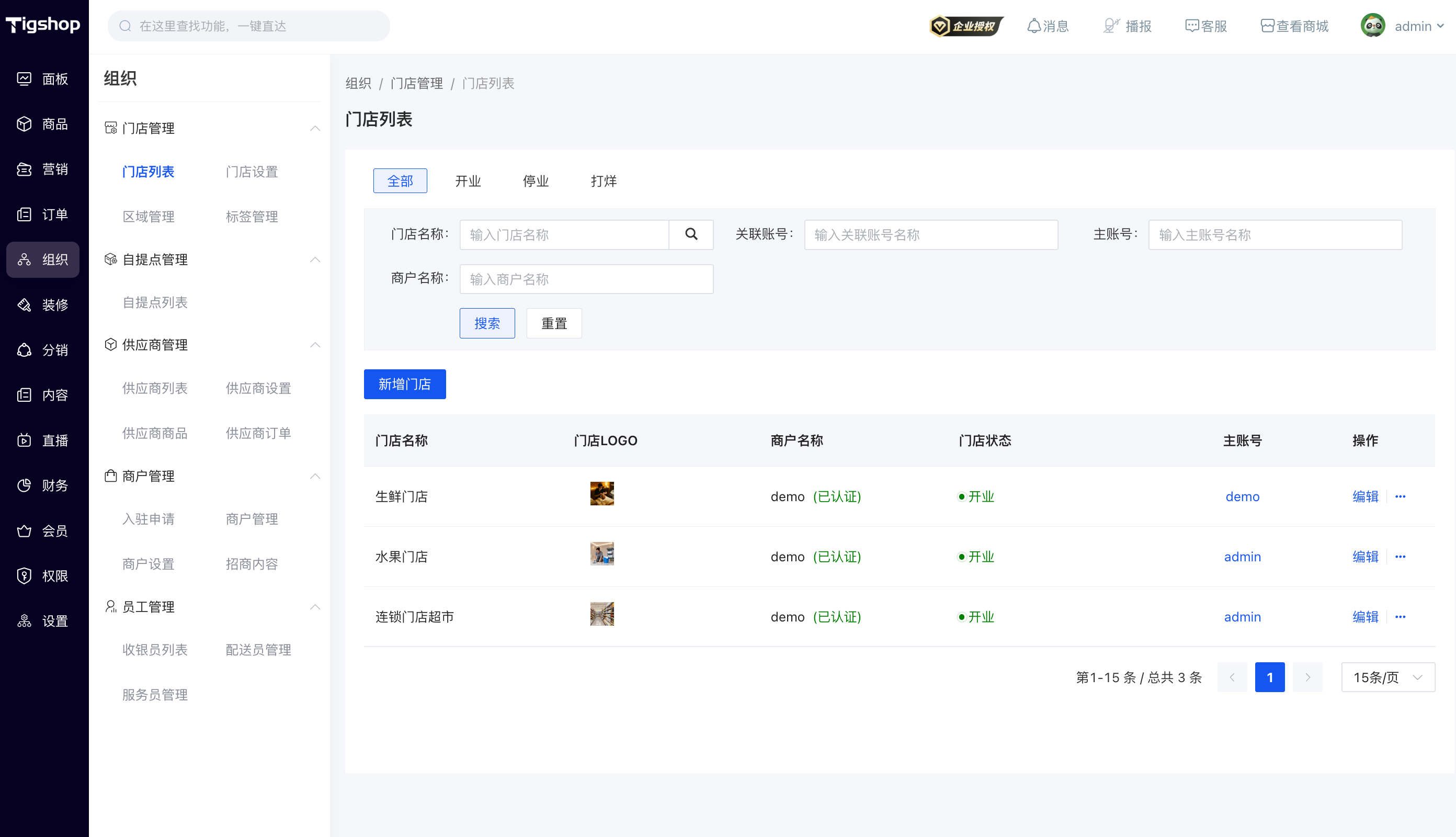Select the 停业 status filter tab
1456x837 pixels.
(536, 181)
